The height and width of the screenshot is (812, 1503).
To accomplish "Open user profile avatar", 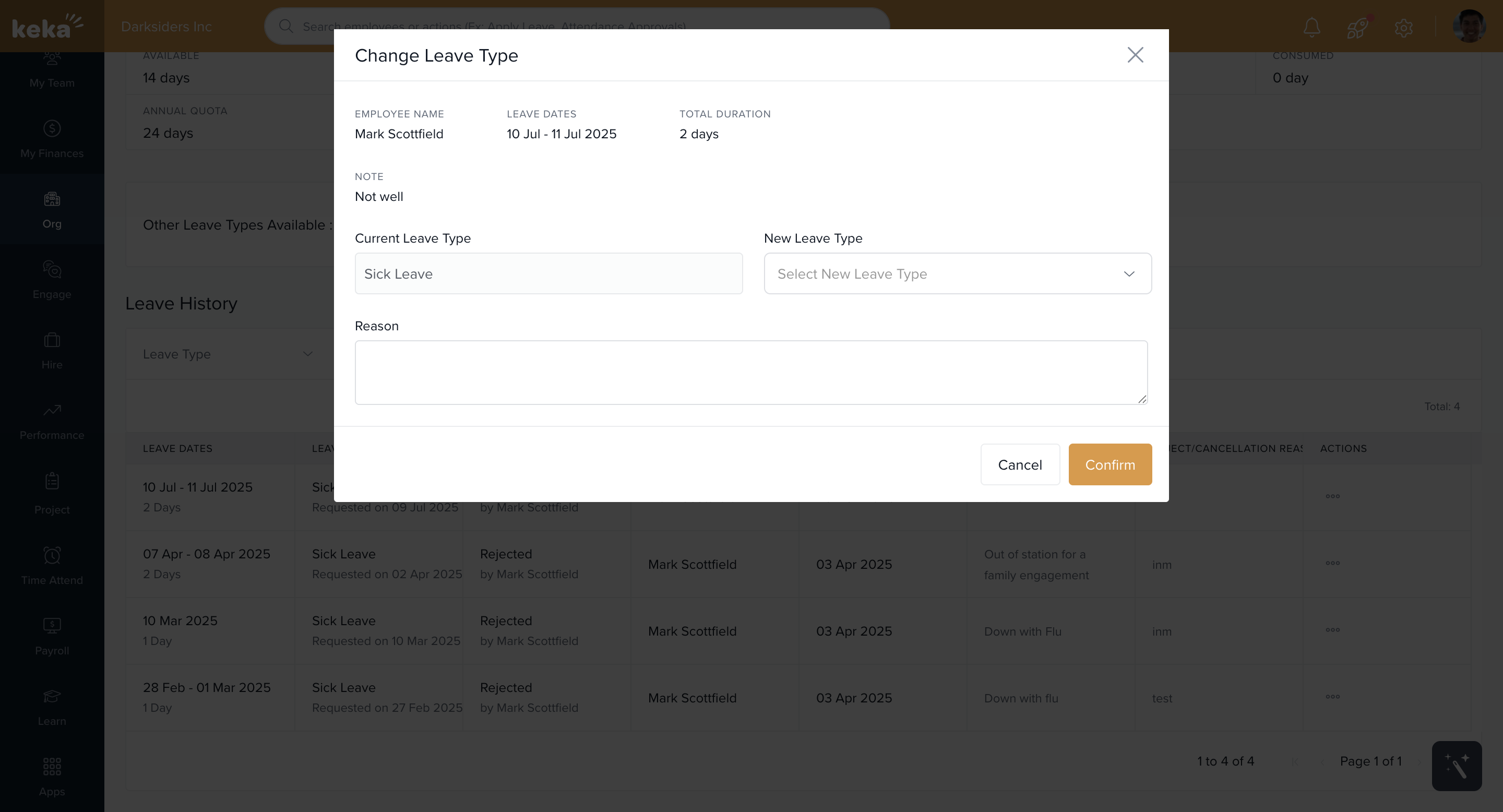I will click(1469, 26).
